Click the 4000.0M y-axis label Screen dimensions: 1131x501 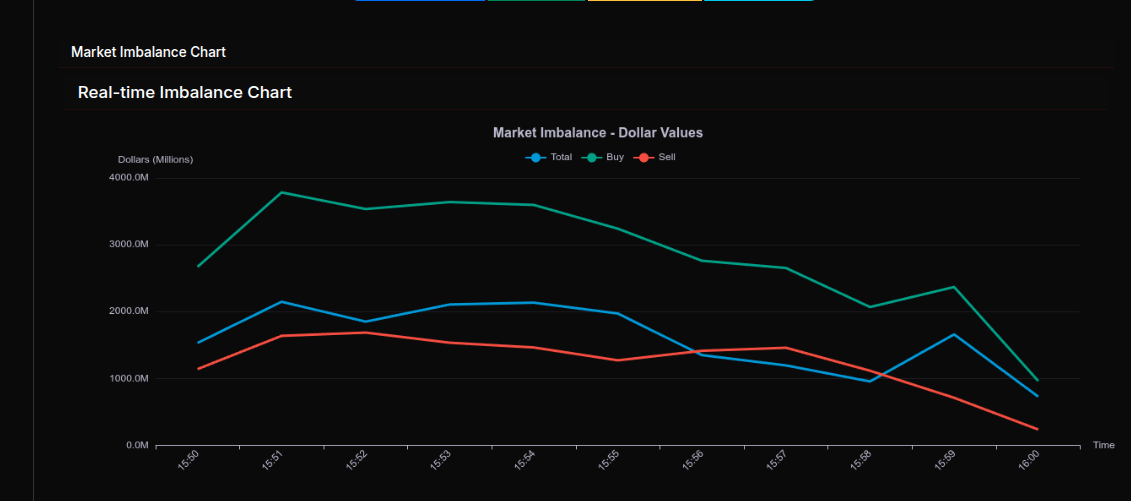pyautogui.click(x=128, y=178)
